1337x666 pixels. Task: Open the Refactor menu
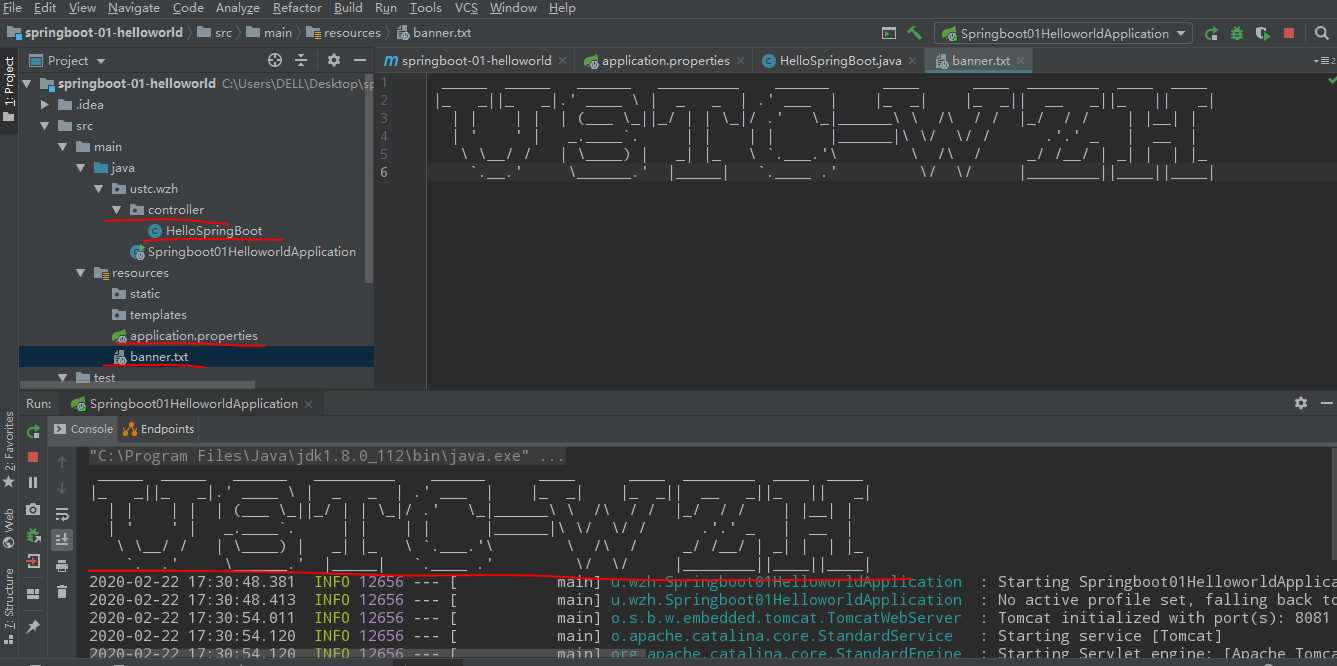pos(297,8)
